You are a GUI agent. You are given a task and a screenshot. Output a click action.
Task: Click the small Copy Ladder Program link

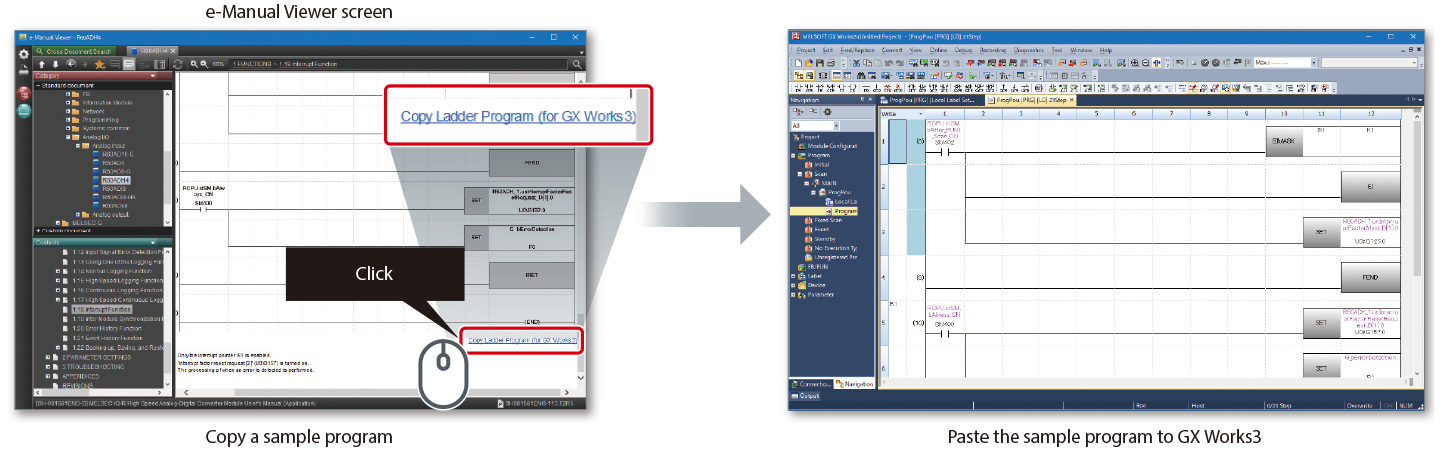pyautogui.click(x=523, y=340)
